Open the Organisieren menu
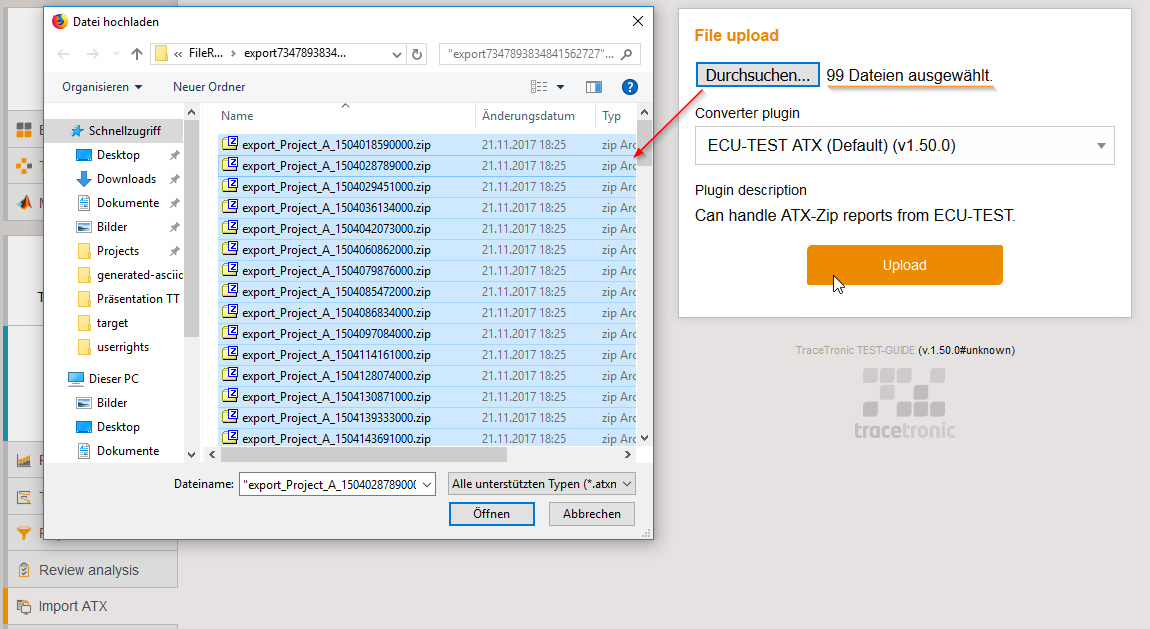Screen dimensions: 1150x629 pos(101,87)
